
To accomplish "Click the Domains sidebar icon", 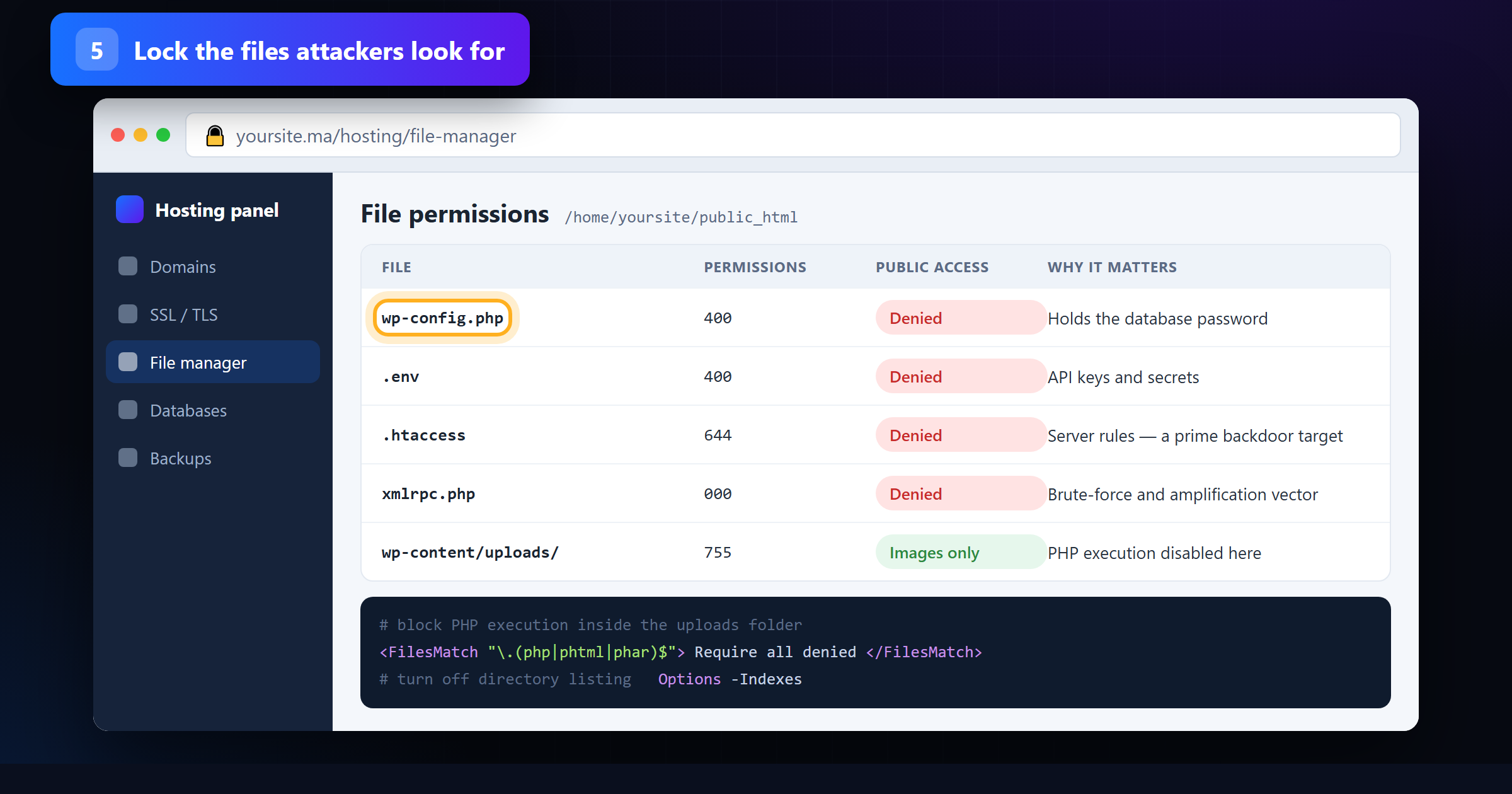I will point(128,266).
